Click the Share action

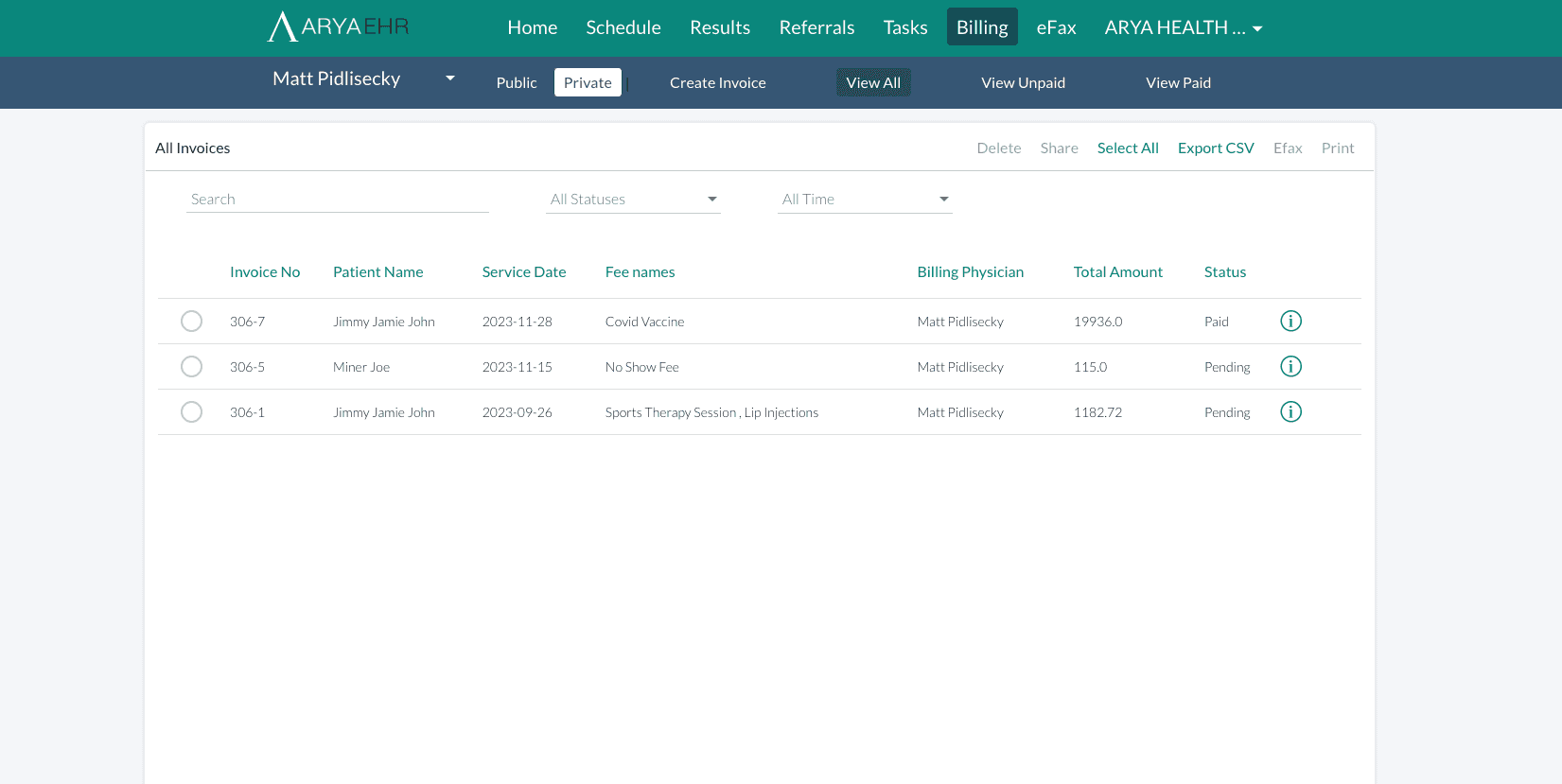click(x=1059, y=148)
